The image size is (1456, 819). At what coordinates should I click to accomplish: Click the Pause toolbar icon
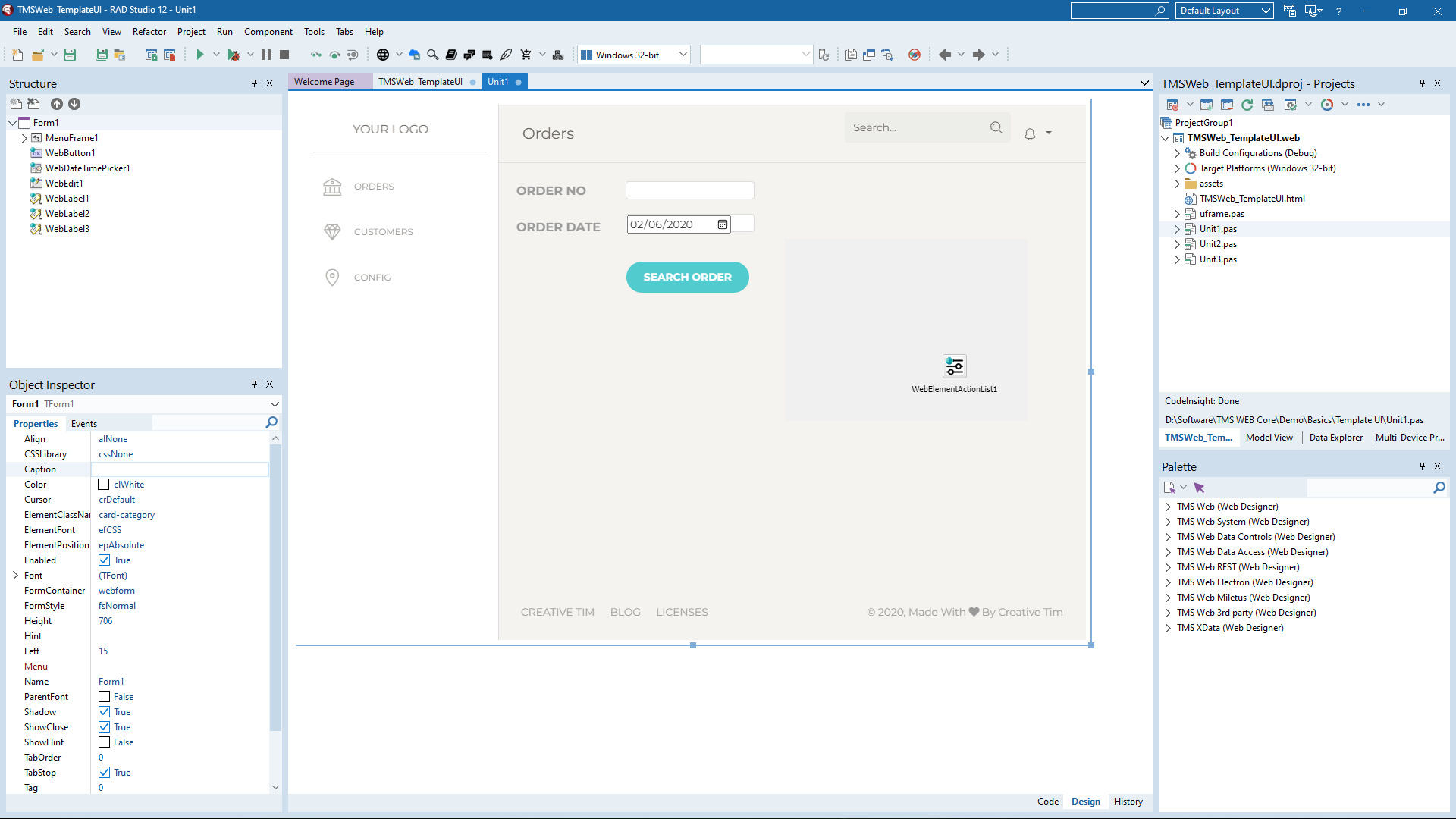tap(266, 55)
